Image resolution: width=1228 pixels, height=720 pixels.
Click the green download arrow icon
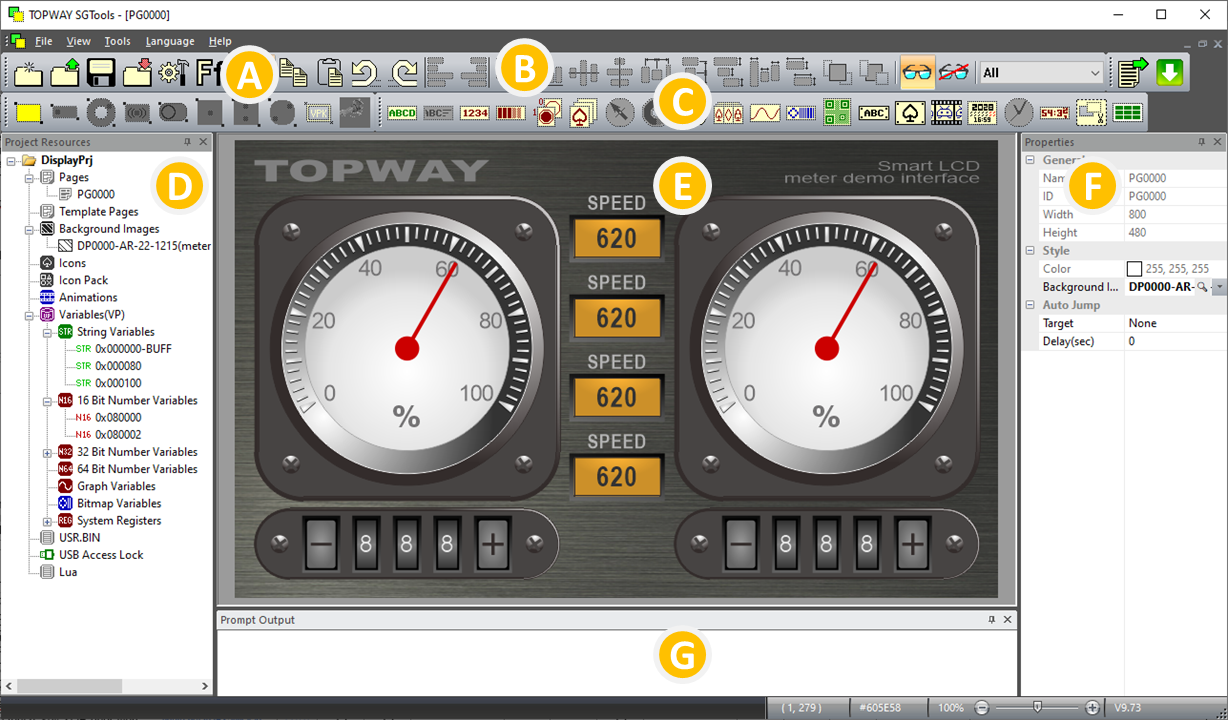tap(1169, 73)
